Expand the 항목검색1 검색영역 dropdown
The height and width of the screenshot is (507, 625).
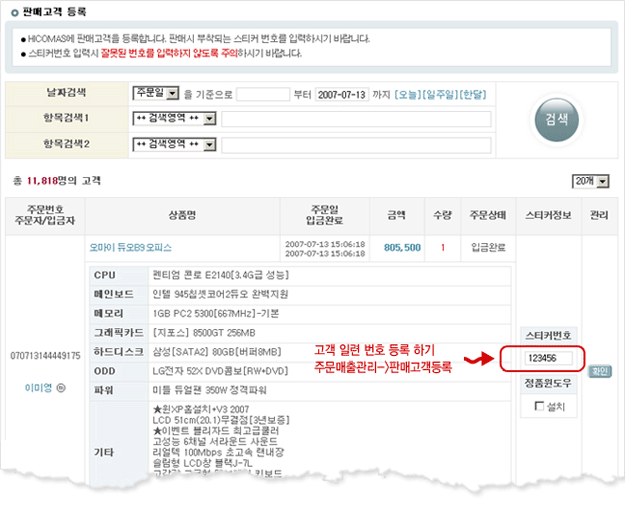coord(174,119)
